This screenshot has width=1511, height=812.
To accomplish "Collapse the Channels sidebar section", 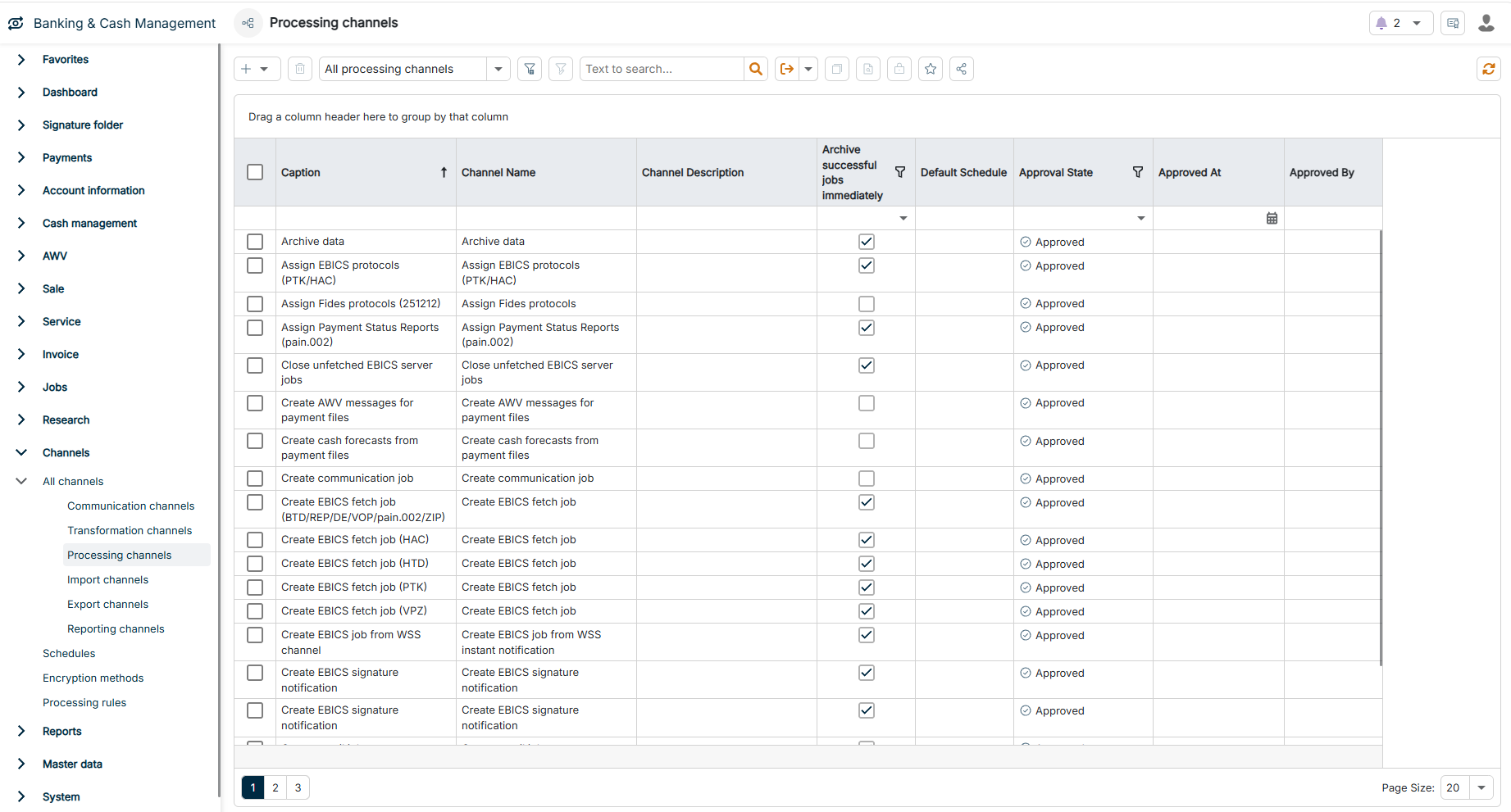I will (21, 452).
